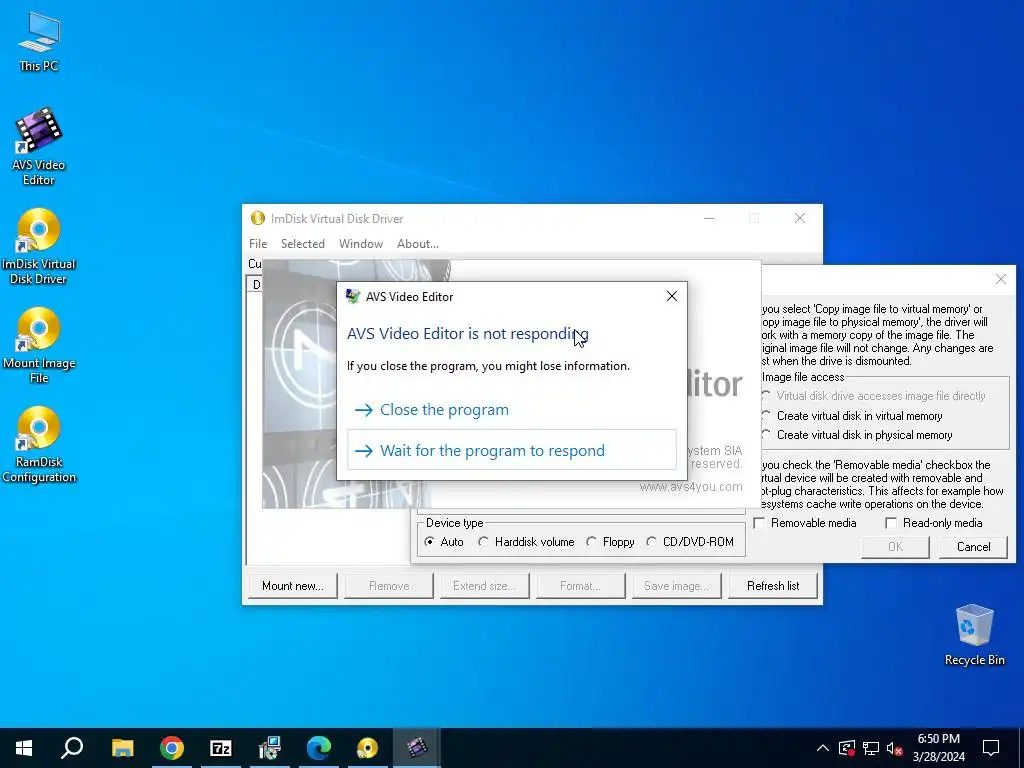Click the www.avs4you.com splash link
The width and height of the screenshot is (1024, 768).
pos(691,487)
